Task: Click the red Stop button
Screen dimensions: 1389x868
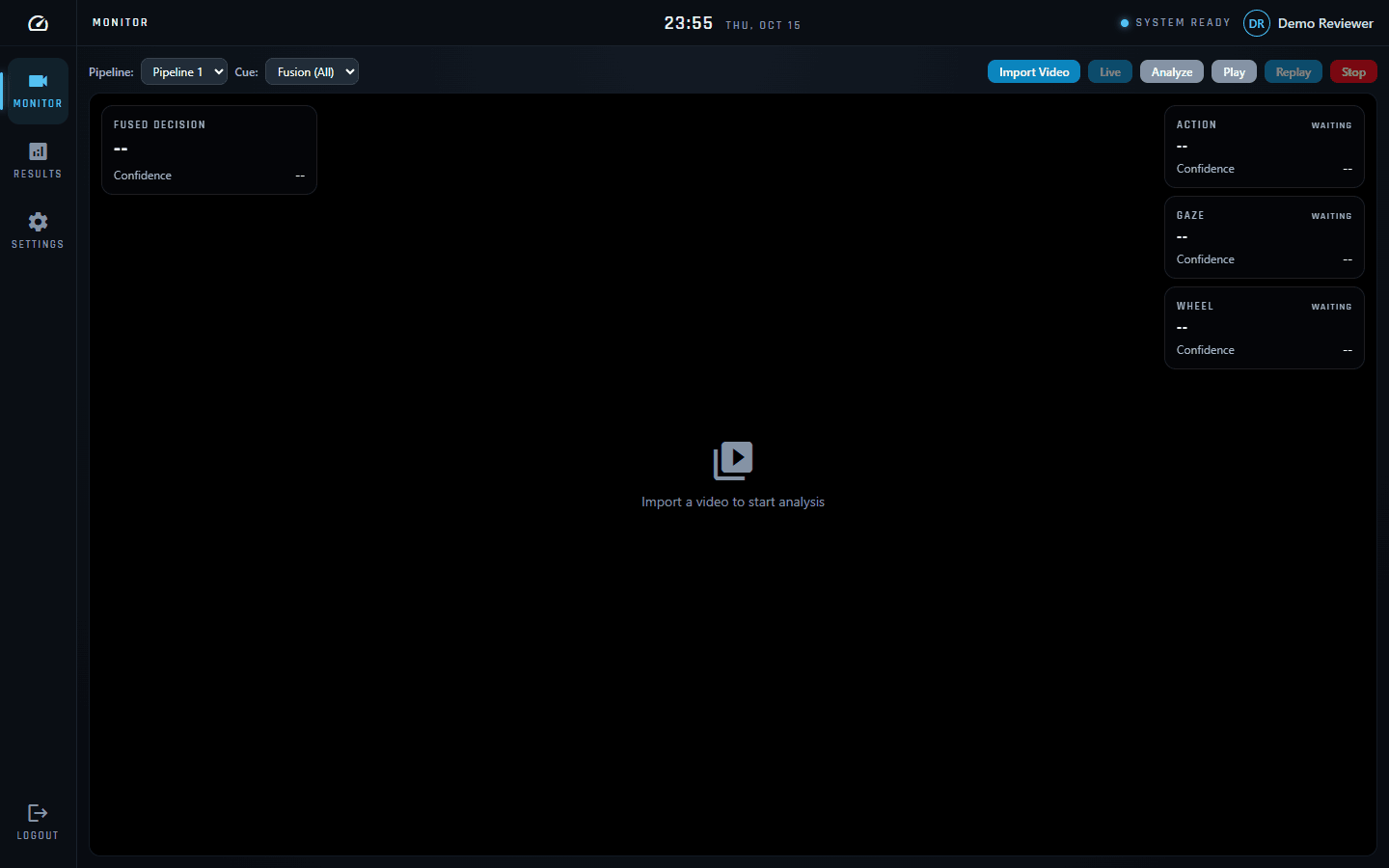Action: pos(1353,72)
